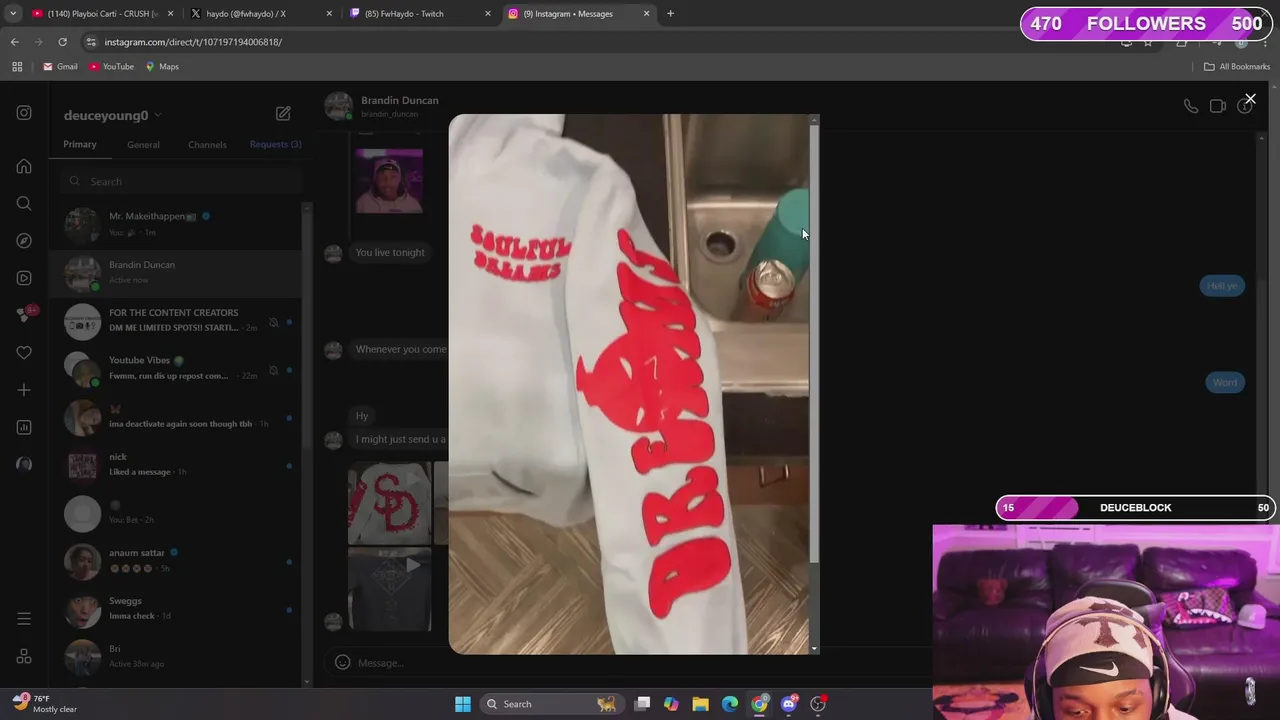Start a video call with Brandin Duncan
This screenshot has width=1280, height=720.
pyautogui.click(x=1217, y=106)
